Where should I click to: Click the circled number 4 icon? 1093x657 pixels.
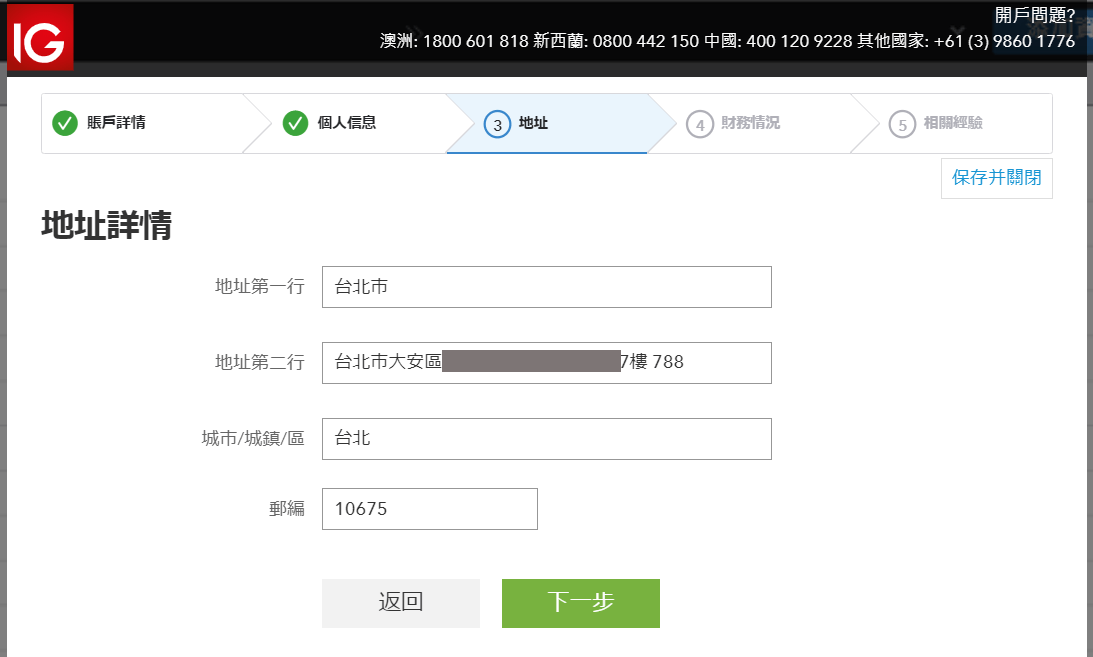(697, 123)
